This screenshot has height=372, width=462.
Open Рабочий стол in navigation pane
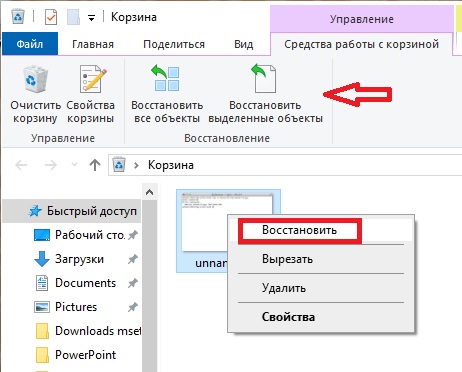click(x=80, y=235)
